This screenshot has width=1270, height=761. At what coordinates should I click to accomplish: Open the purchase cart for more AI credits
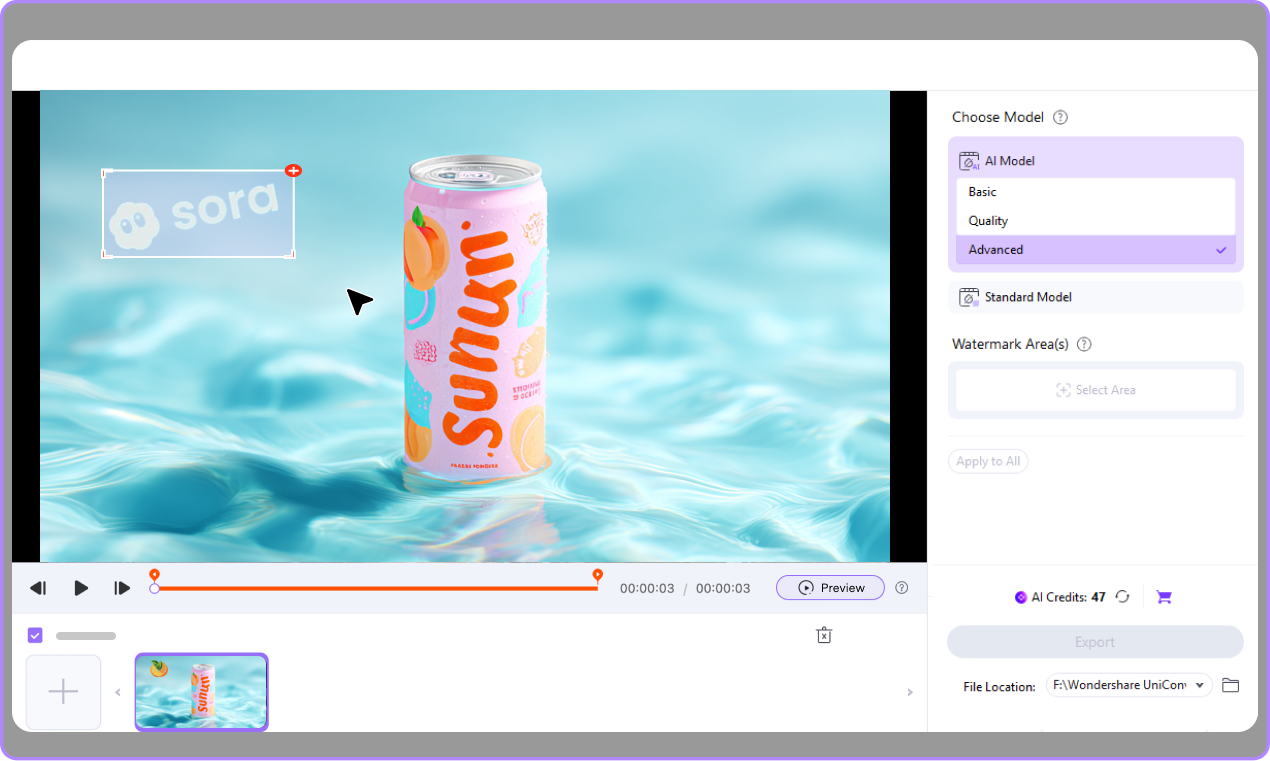point(1163,596)
